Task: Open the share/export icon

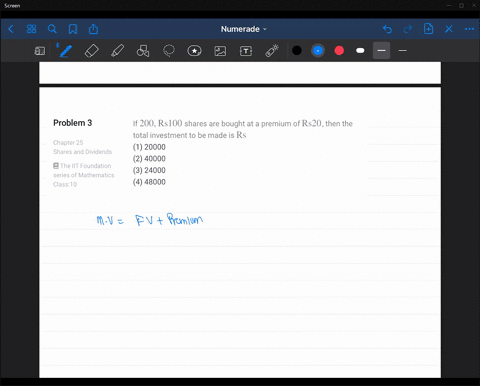Action: (93, 29)
